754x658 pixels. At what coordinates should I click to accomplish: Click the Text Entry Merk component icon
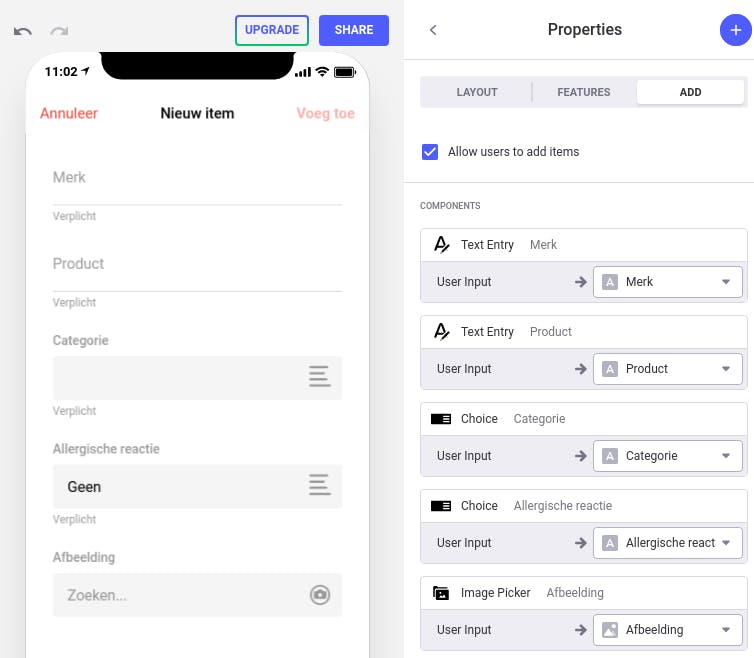pyautogui.click(x=441, y=245)
